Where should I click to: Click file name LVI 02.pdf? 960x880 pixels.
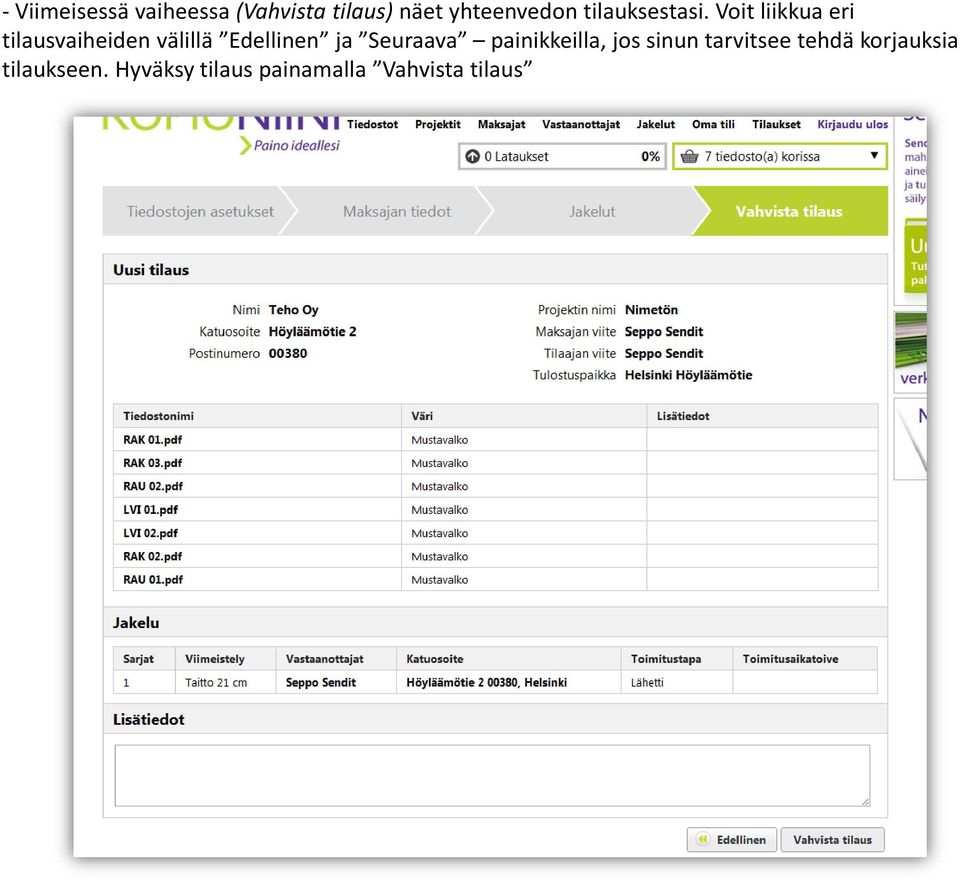[x=151, y=533]
